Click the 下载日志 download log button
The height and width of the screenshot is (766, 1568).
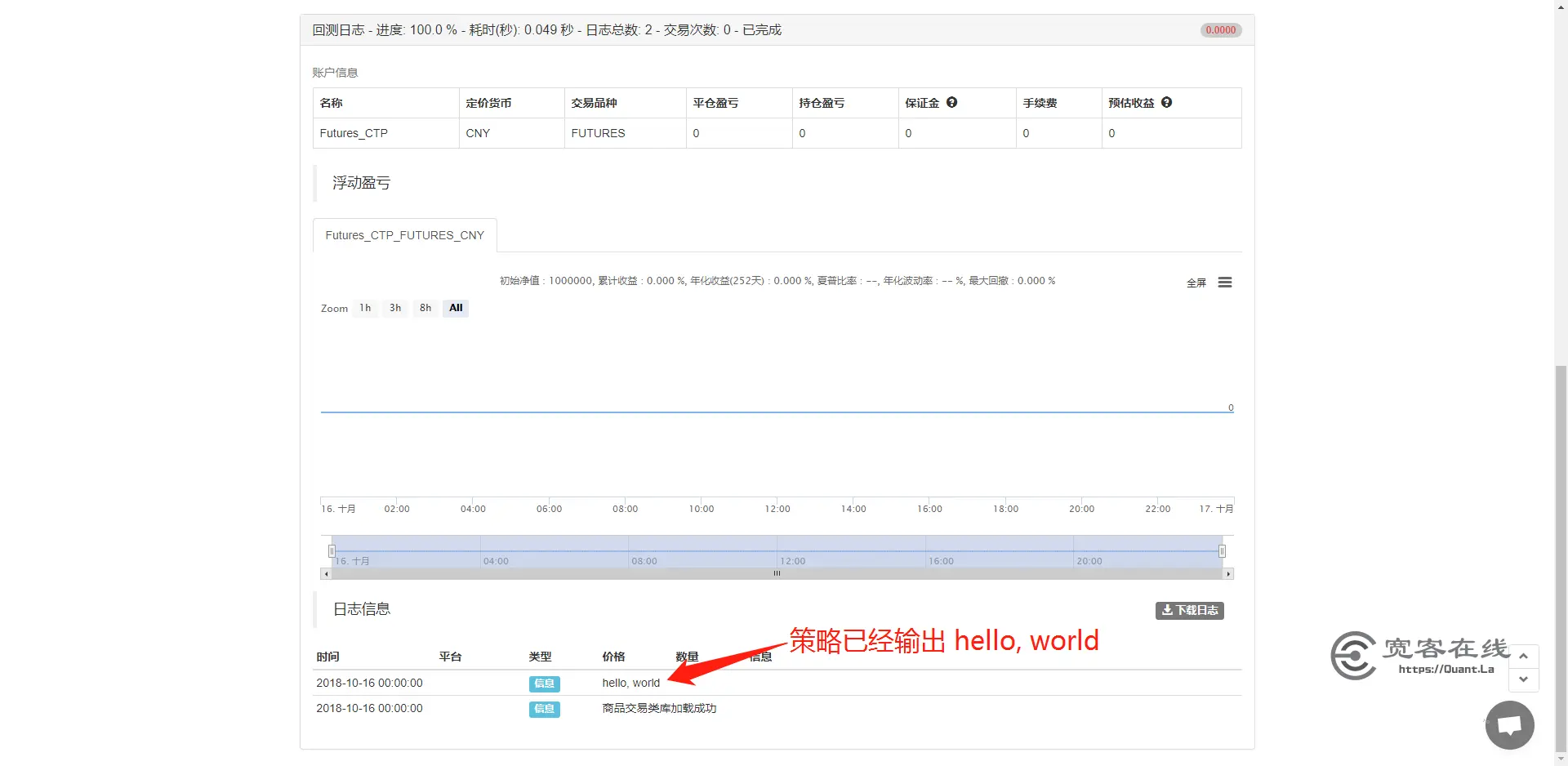coord(1190,610)
